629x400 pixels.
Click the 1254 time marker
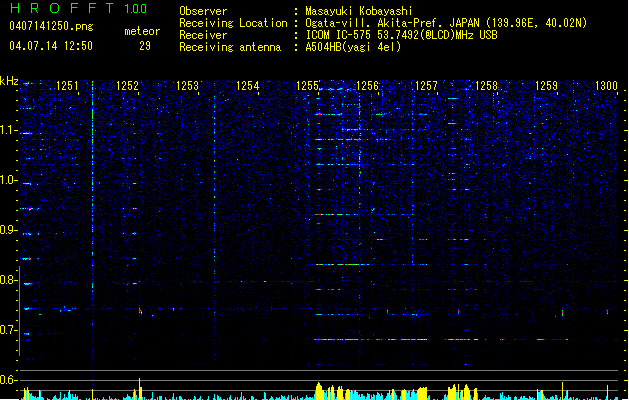[x=248, y=85]
